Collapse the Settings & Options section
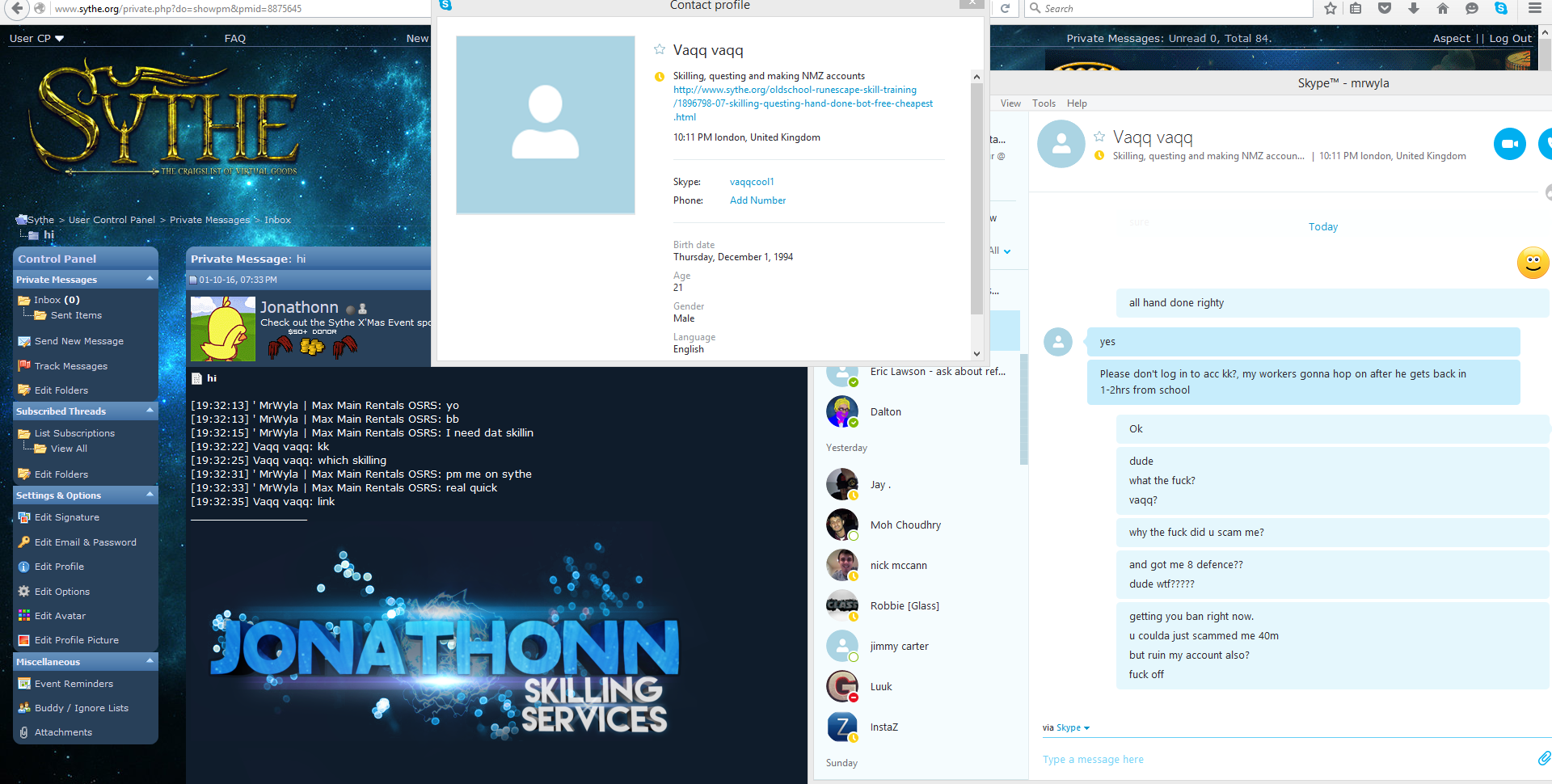 (x=150, y=495)
